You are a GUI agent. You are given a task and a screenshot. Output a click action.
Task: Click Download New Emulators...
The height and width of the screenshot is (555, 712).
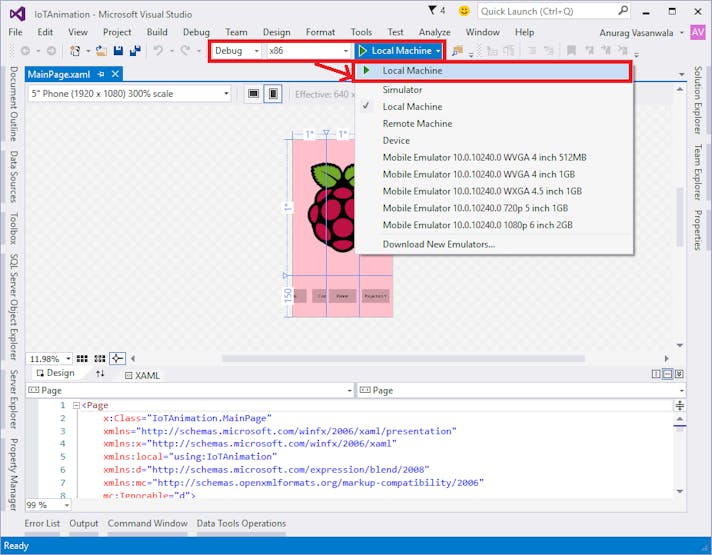[494, 244]
